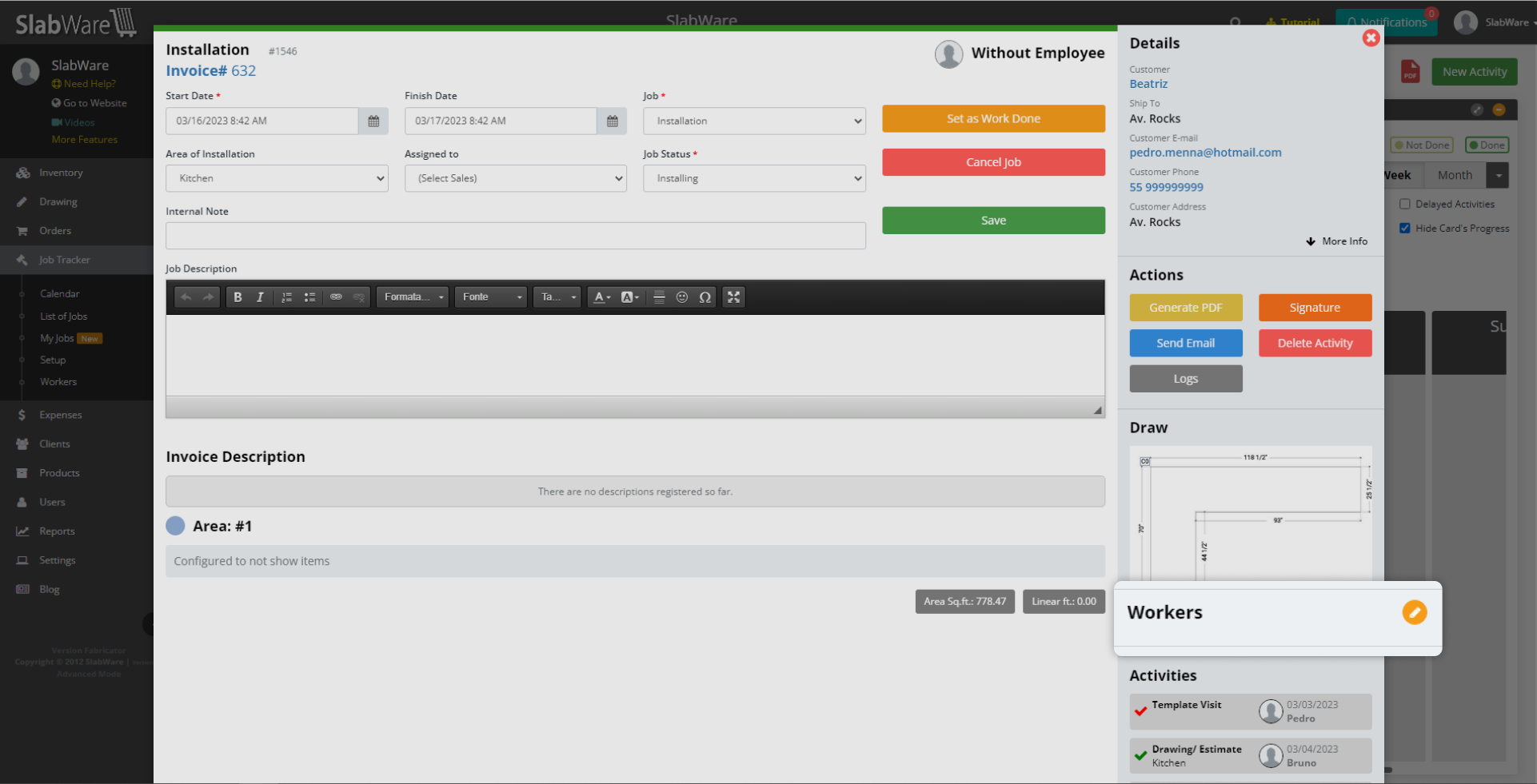Click the redo arrow in the editor toolbar
1537x784 pixels.
pos(208,297)
